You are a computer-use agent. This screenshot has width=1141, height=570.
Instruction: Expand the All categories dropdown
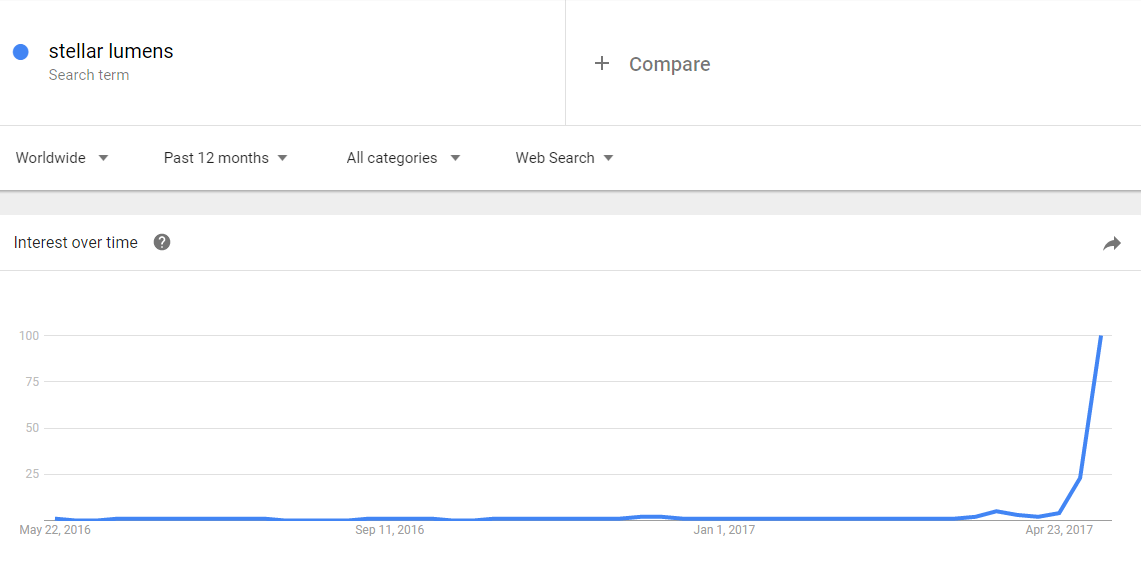tap(402, 158)
